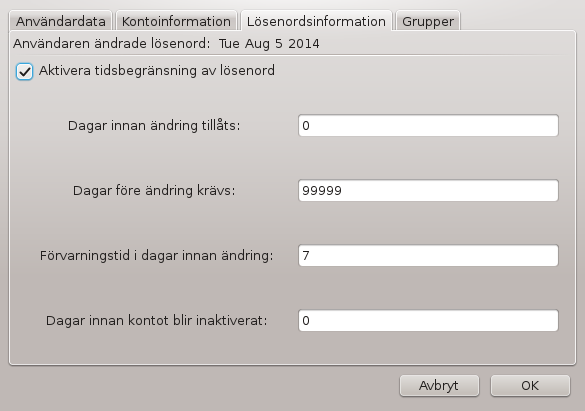Click the 'Förvarningstid i dagar innan ändring:' label
This screenshot has height=411, width=585.
(157, 255)
